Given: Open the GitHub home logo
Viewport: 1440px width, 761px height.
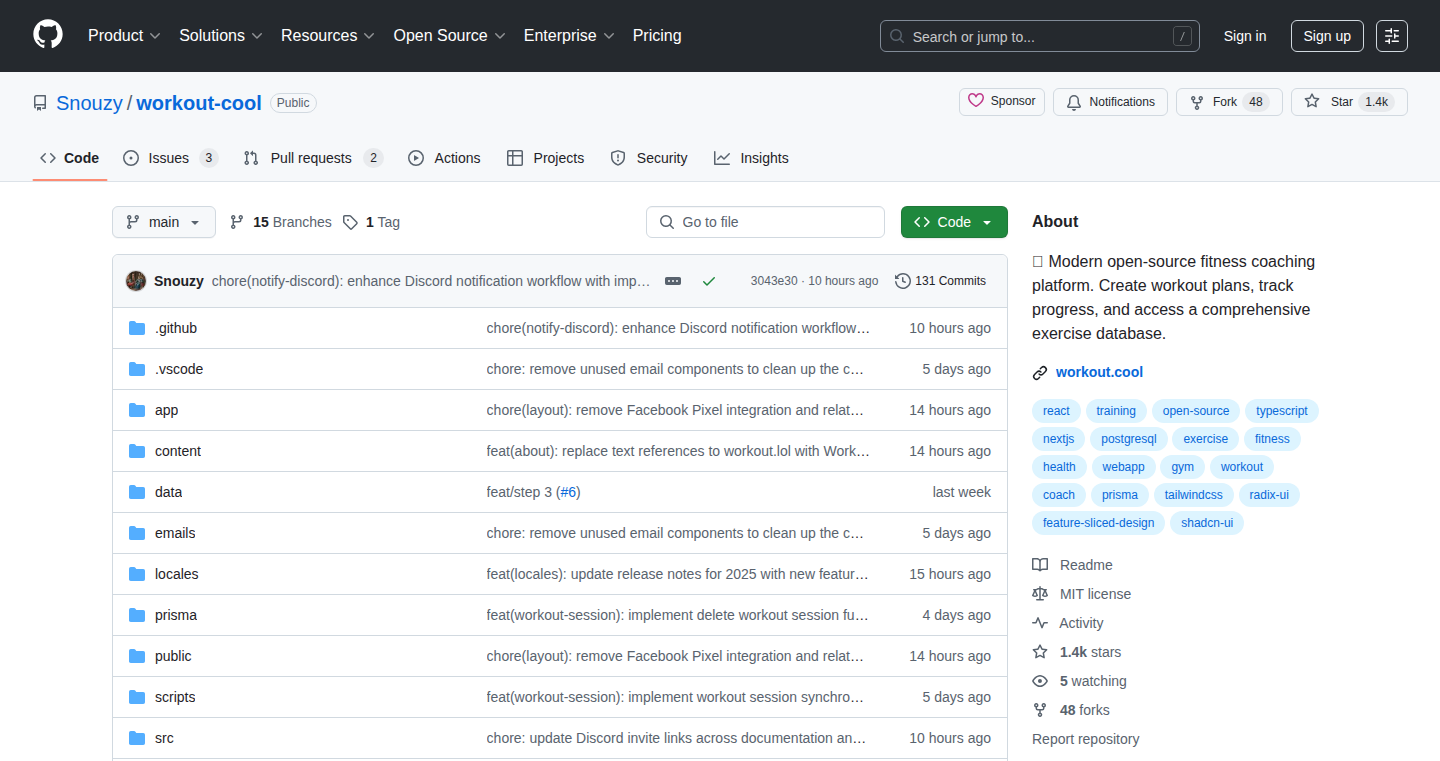Looking at the screenshot, I should point(48,35).
